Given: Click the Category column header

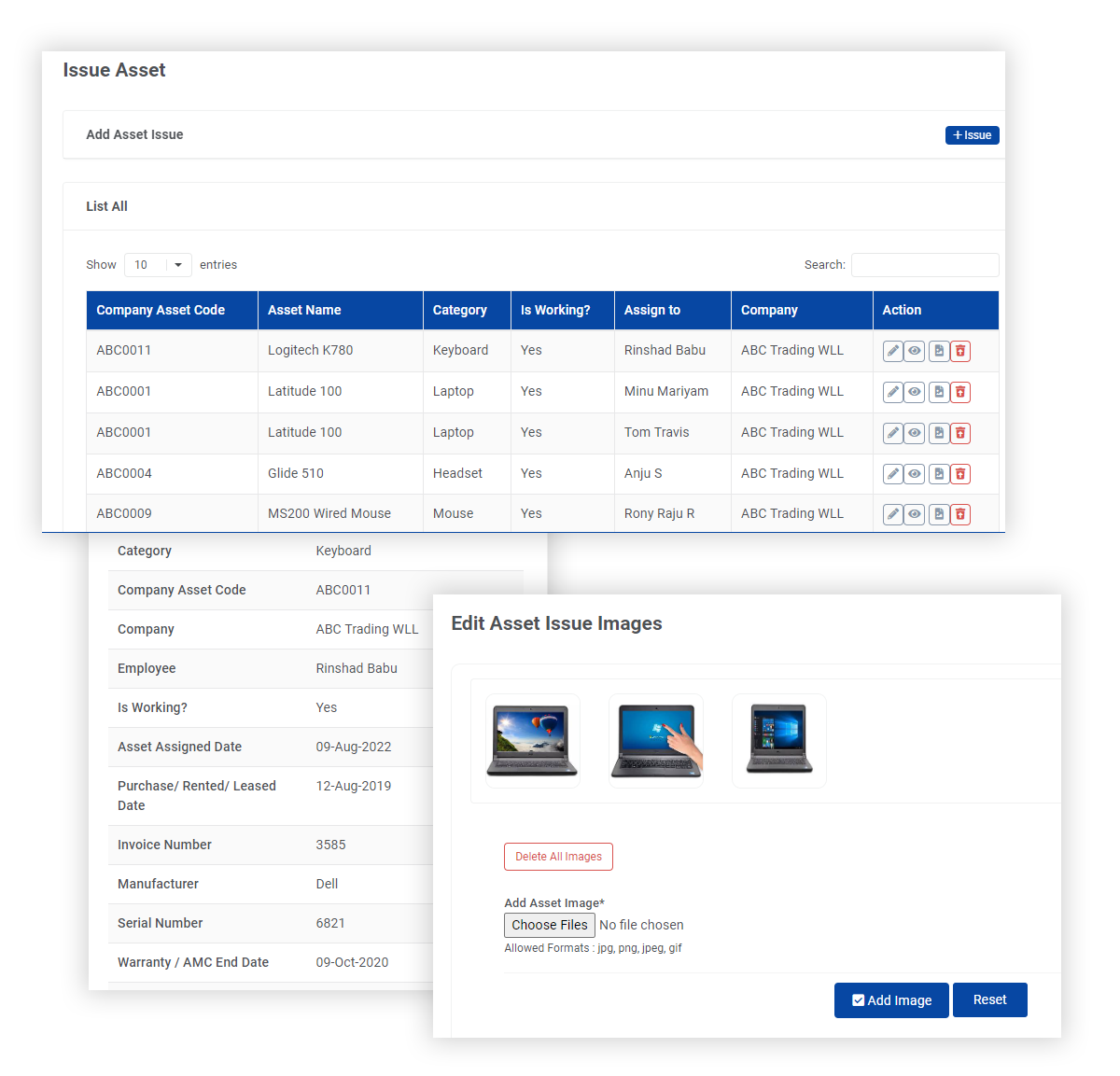Looking at the screenshot, I should coord(459,310).
